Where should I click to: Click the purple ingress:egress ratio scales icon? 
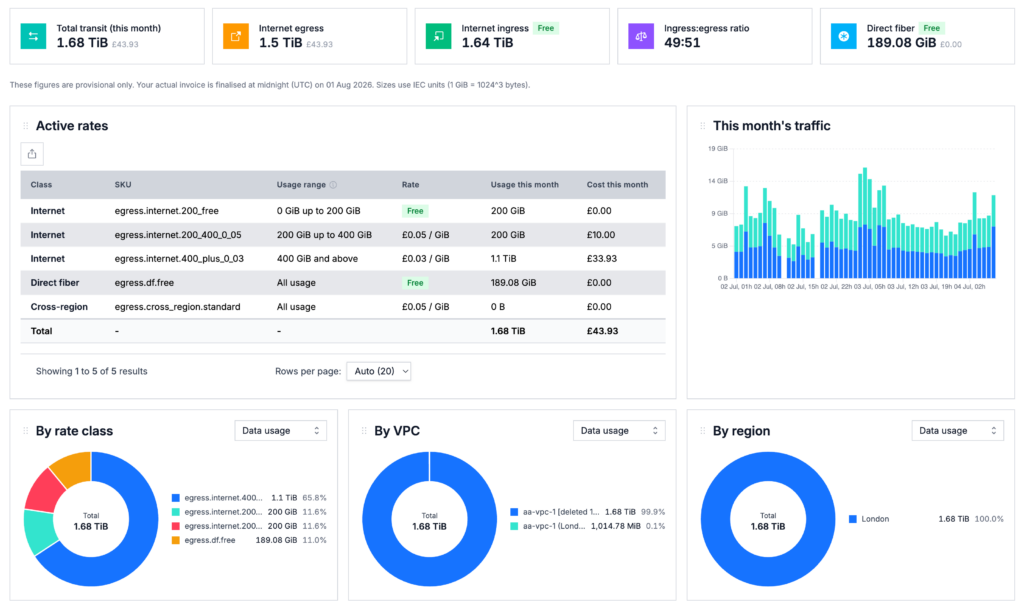tap(641, 37)
